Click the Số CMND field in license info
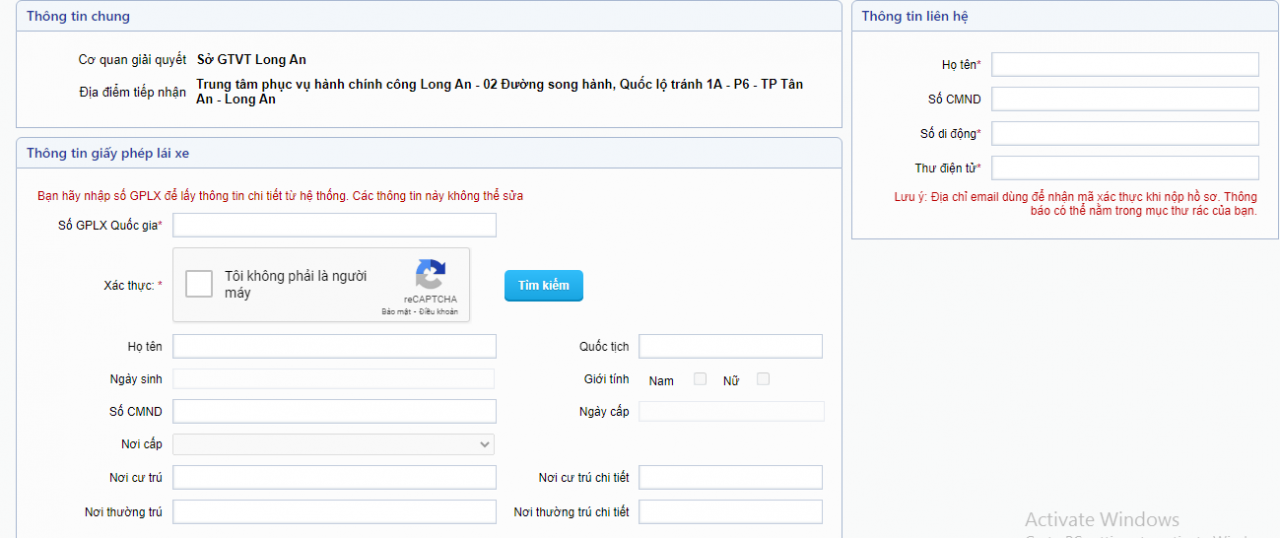The width and height of the screenshot is (1280, 538). [334, 411]
